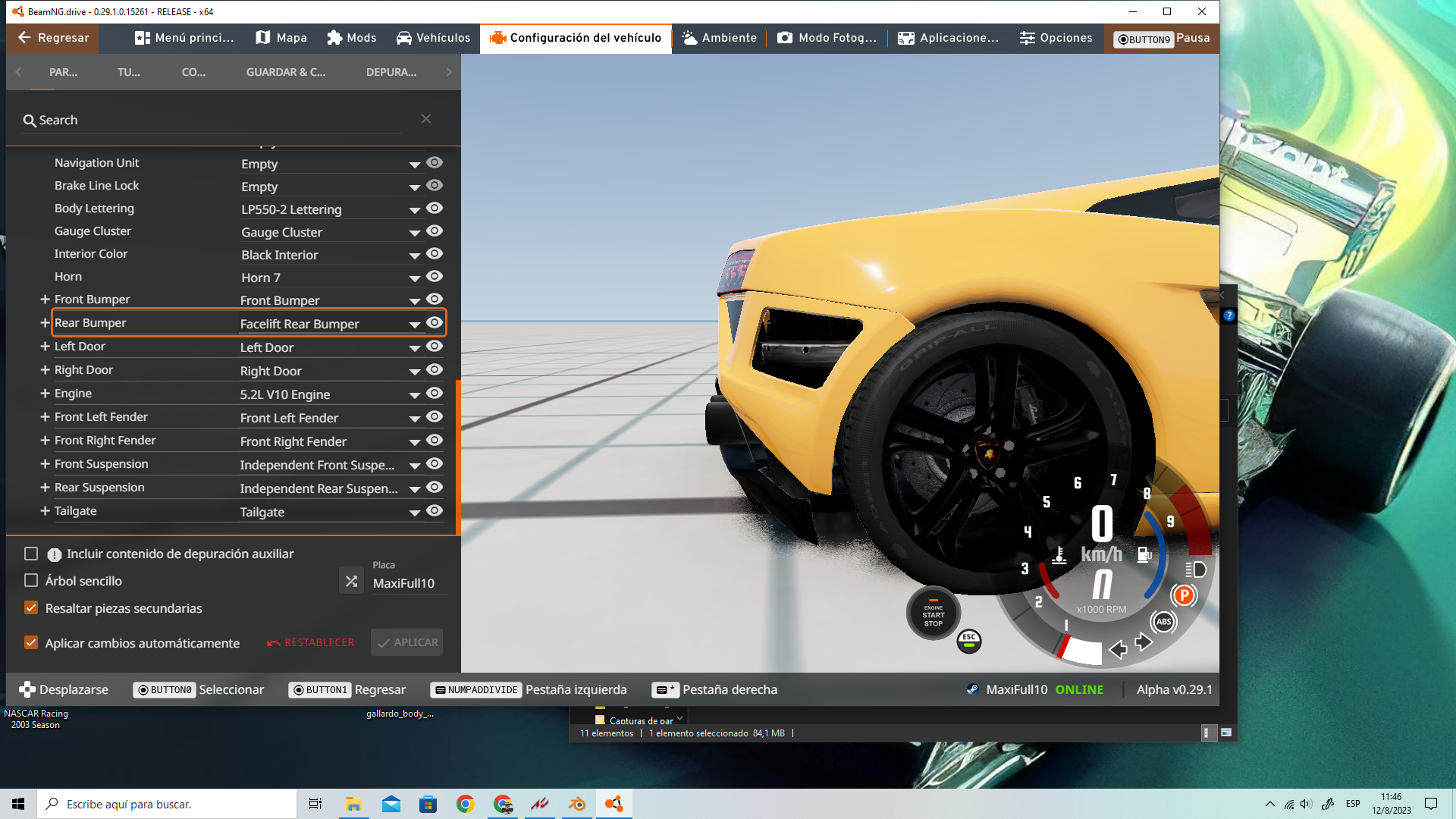Toggle visibility eye for Tailgate
The height and width of the screenshot is (819, 1456).
pos(435,510)
